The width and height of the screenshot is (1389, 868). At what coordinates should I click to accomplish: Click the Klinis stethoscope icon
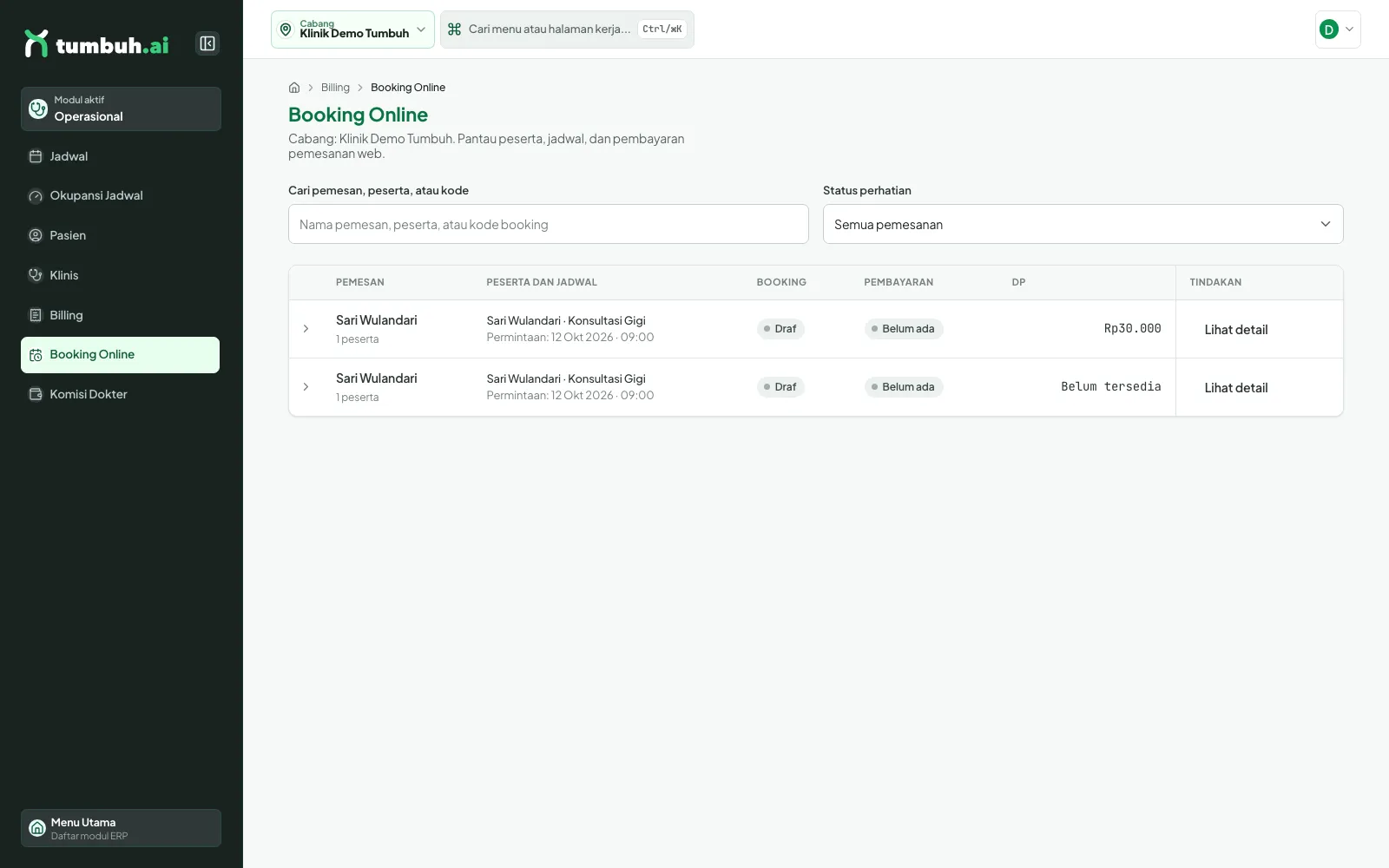click(36, 275)
